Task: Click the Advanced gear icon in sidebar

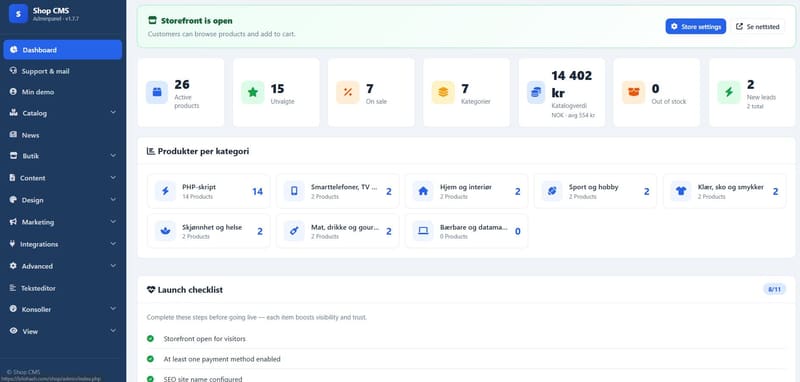Action: click(x=13, y=266)
